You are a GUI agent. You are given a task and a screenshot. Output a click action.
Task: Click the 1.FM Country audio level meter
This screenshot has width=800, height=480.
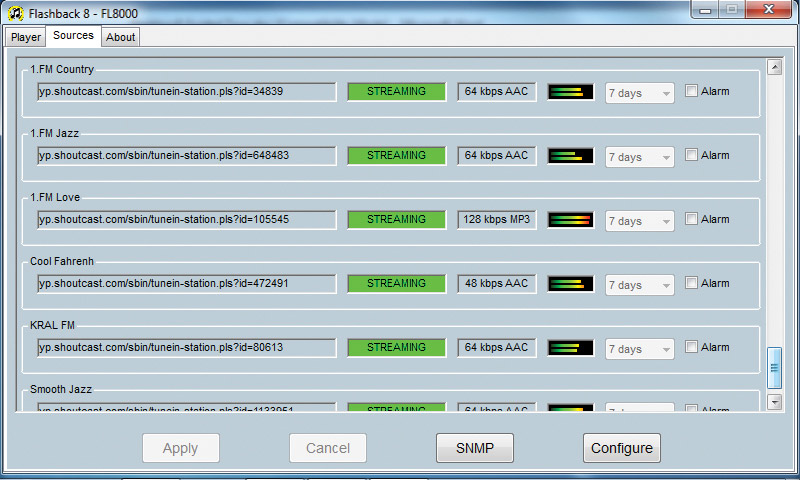571,92
